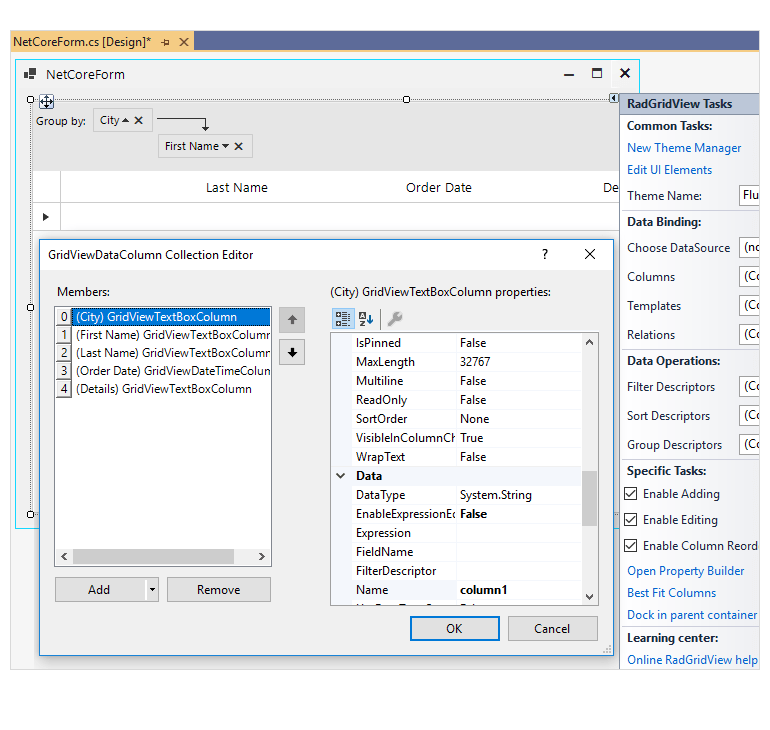Switch property grid to Alphabetical sort
This screenshot has height=730, width=770.
tap(366, 319)
